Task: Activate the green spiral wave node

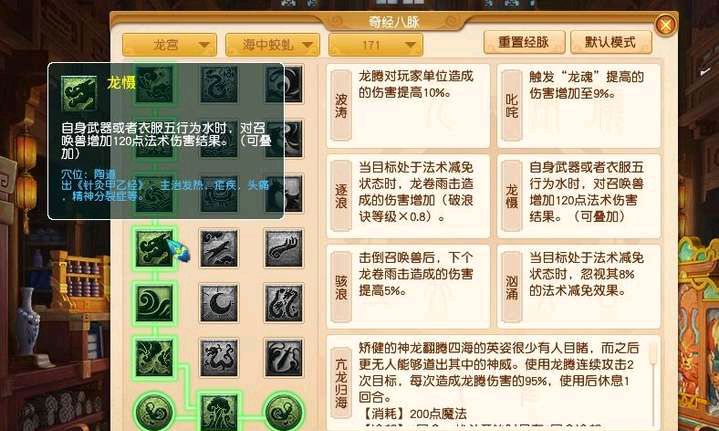Action: 155,303
